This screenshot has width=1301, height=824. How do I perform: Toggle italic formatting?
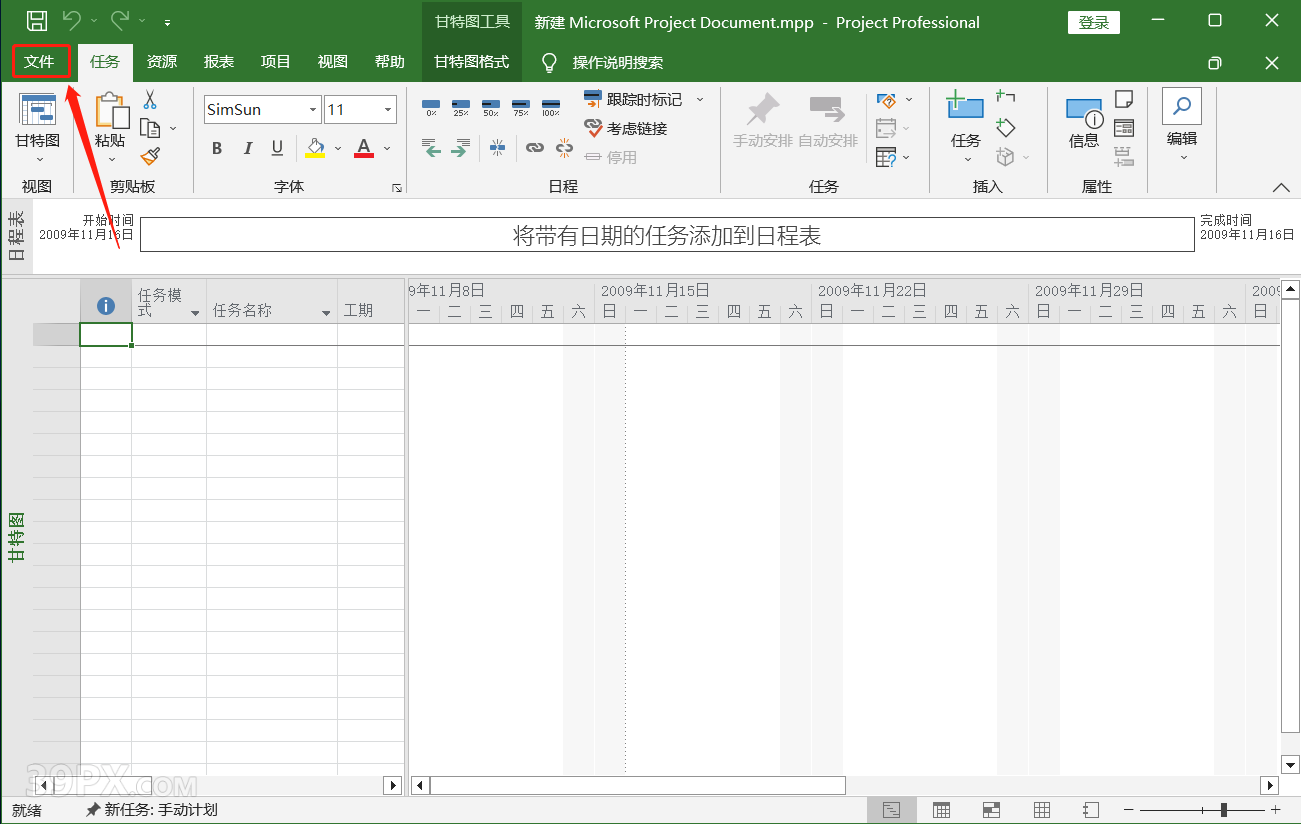point(248,148)
